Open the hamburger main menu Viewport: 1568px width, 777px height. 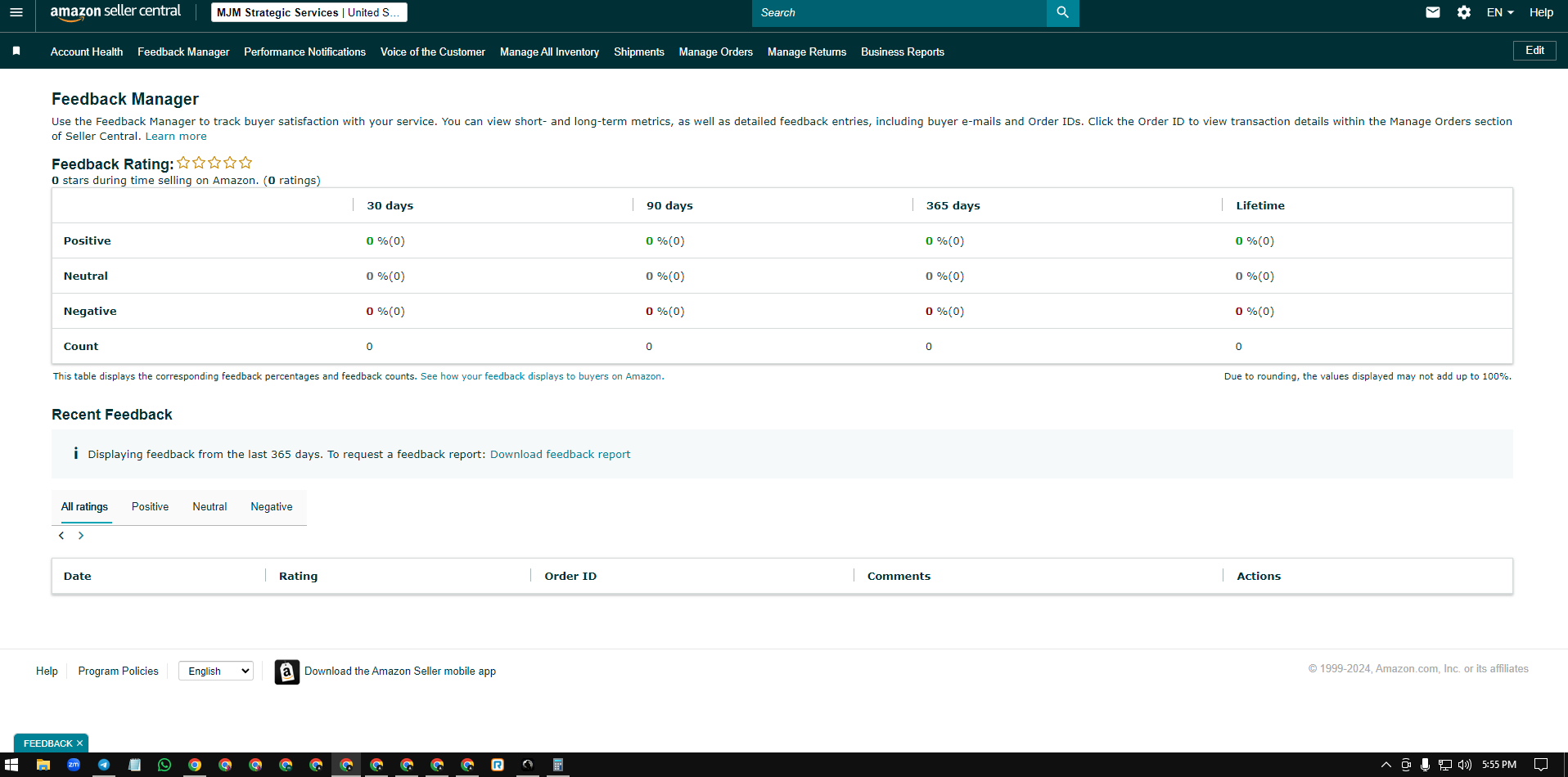point(16,12)
